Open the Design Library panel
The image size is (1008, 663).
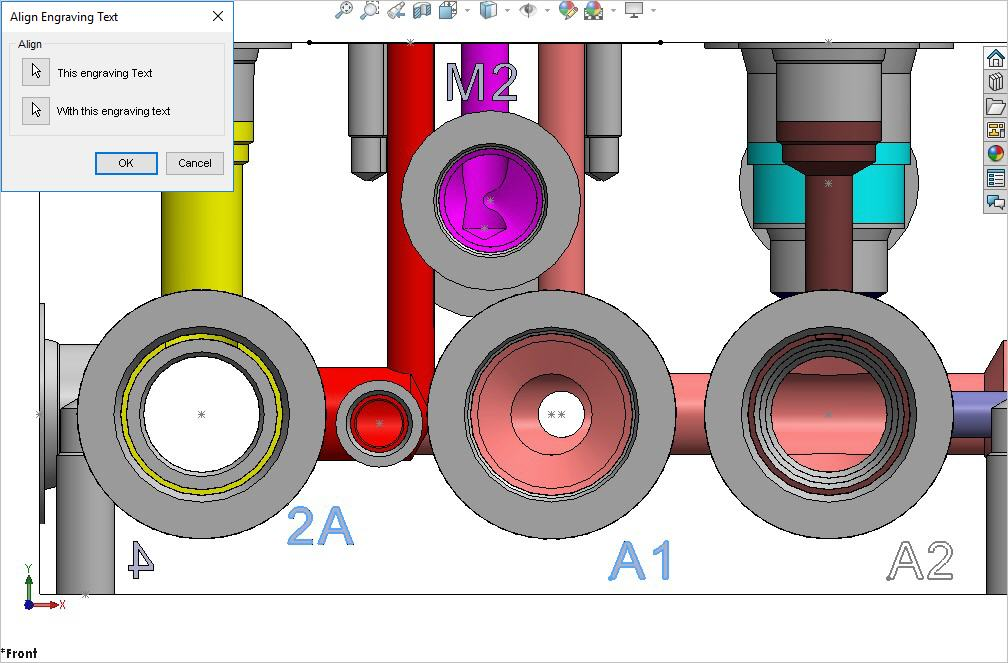995,83
